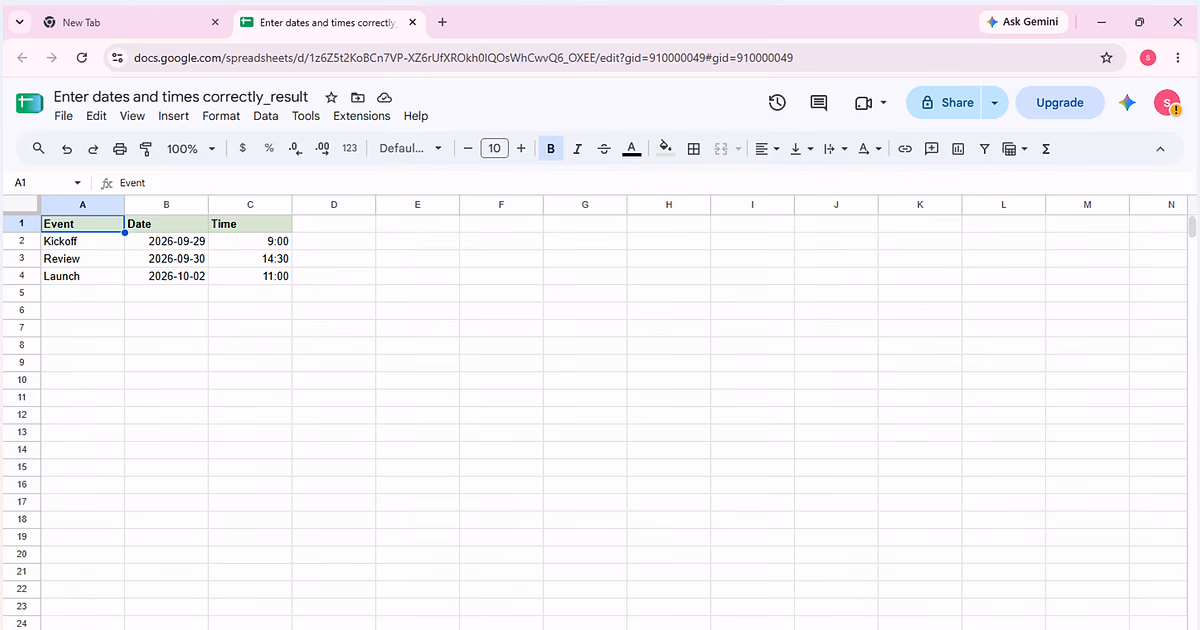This screenshot has height=630, width=1200.
Task: Select the Paint format roller icon
Action: click(x=146, y=148)
